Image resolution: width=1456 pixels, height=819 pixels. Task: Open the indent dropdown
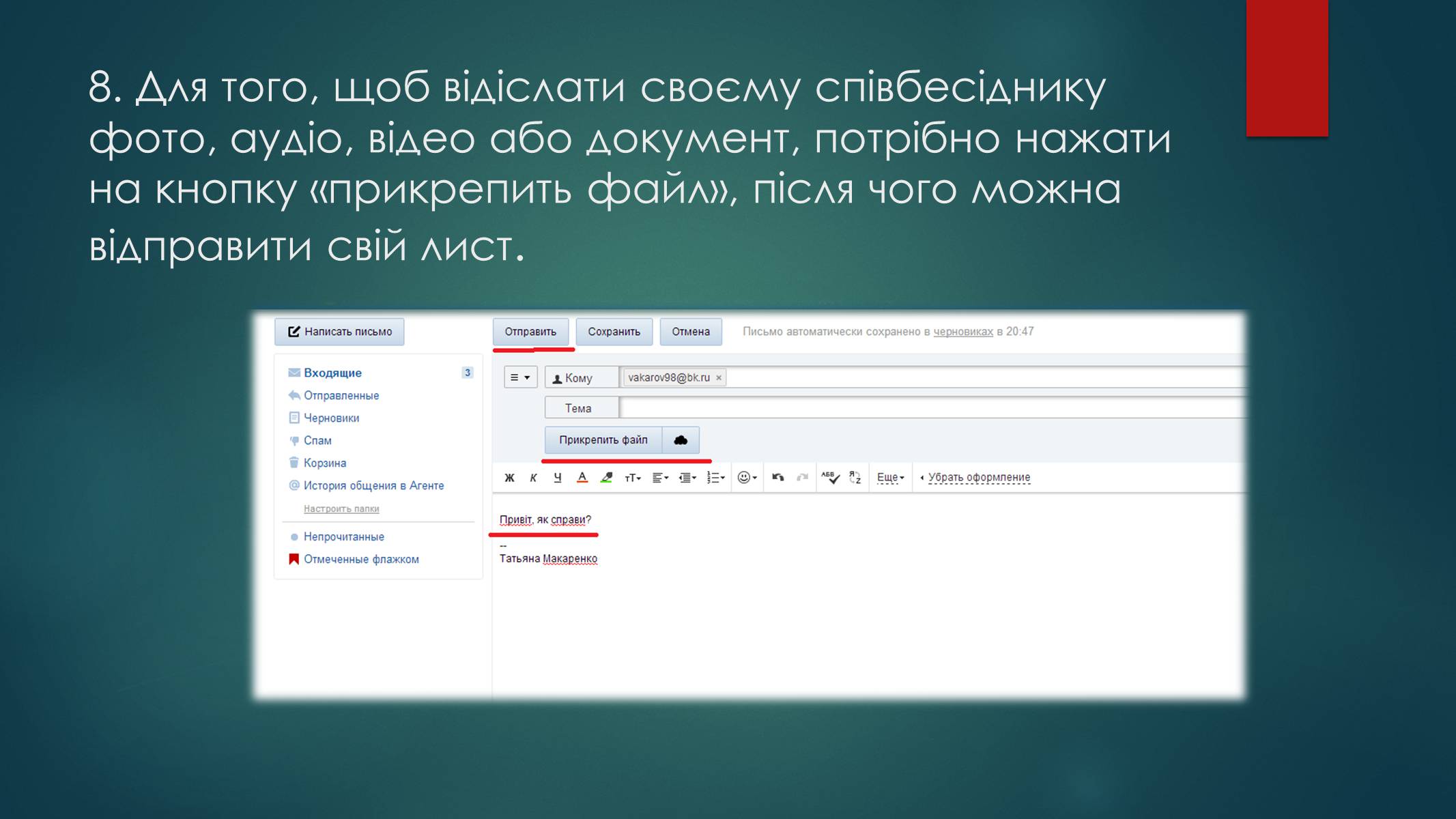point(687,478)
